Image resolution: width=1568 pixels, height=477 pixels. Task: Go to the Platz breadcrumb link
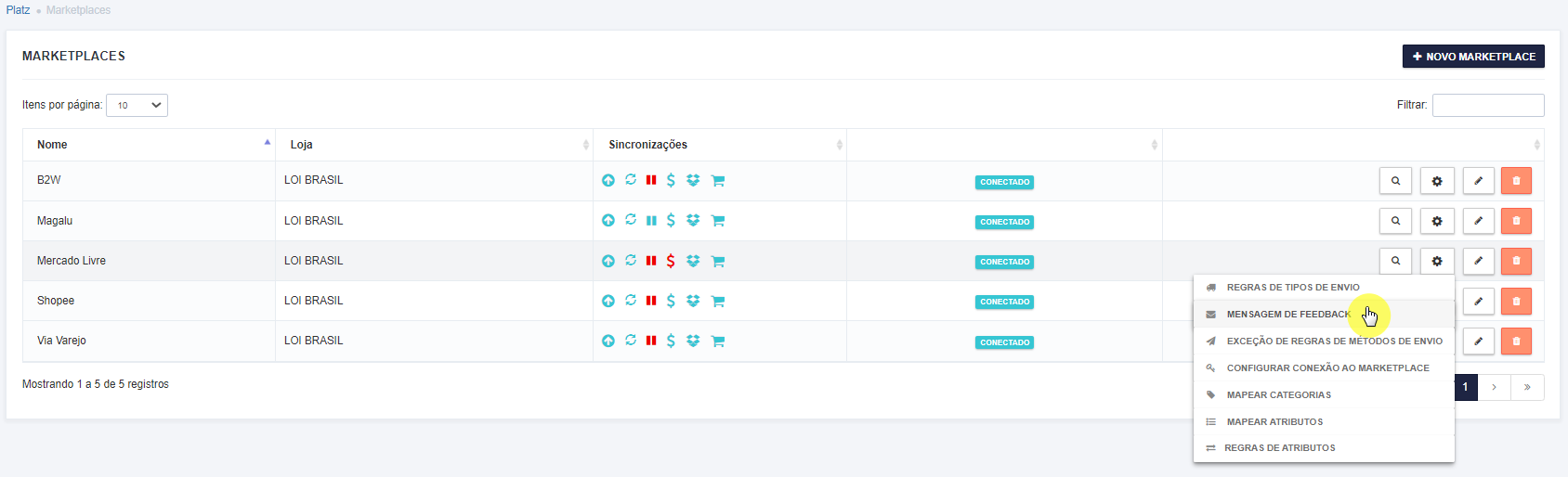click(18, 10)
